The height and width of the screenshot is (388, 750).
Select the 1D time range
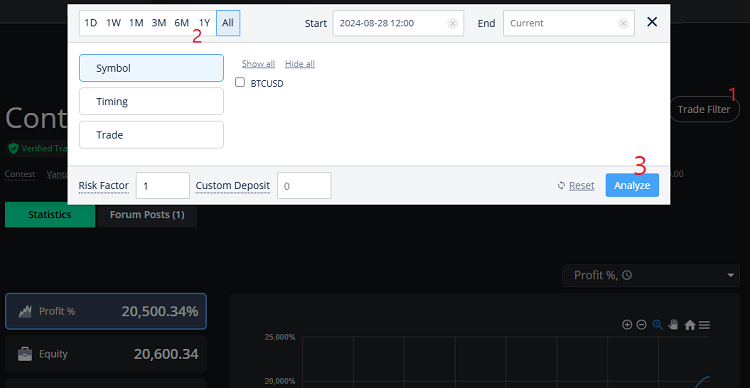click(90, 23)
